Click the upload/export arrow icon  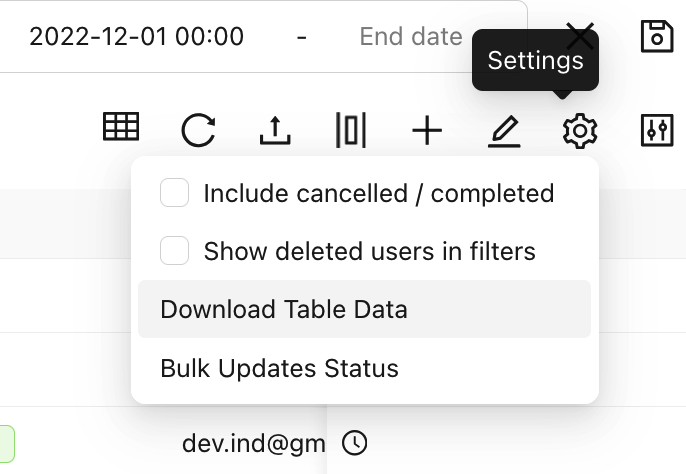275,130
